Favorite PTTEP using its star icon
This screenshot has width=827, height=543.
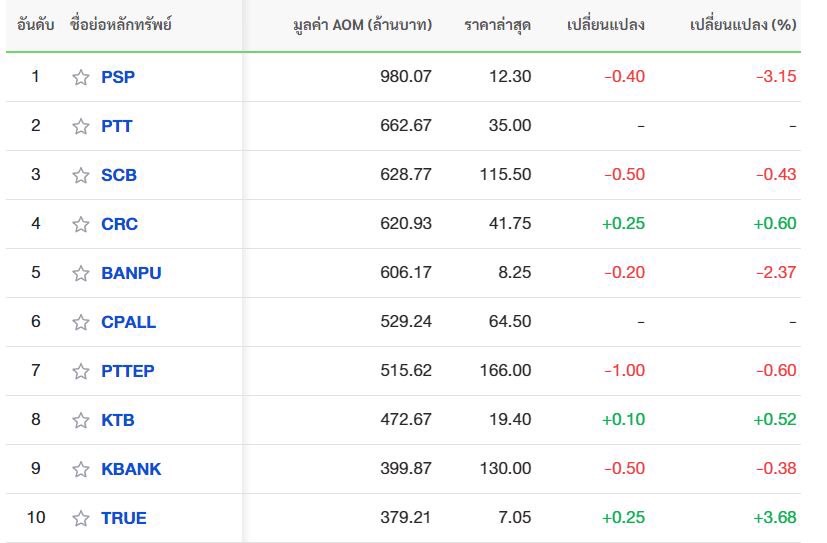[x=81, y=371]
